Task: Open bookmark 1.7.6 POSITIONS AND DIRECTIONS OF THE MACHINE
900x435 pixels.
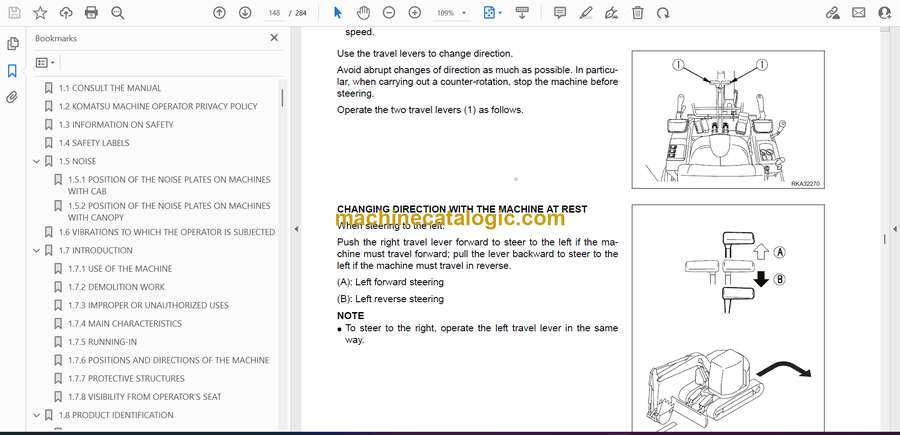Action: [x=168, y=360]
